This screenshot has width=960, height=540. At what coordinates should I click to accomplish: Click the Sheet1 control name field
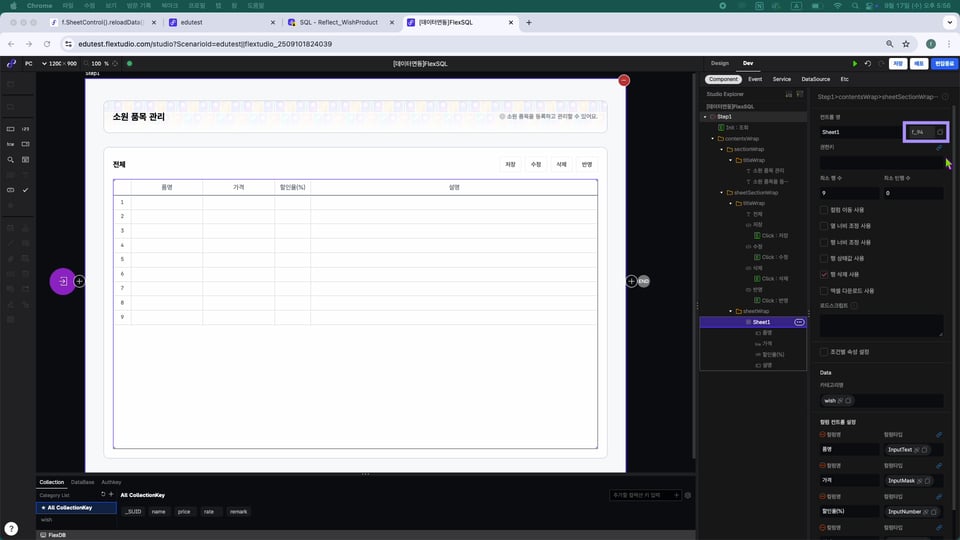(x=860, y=132)
